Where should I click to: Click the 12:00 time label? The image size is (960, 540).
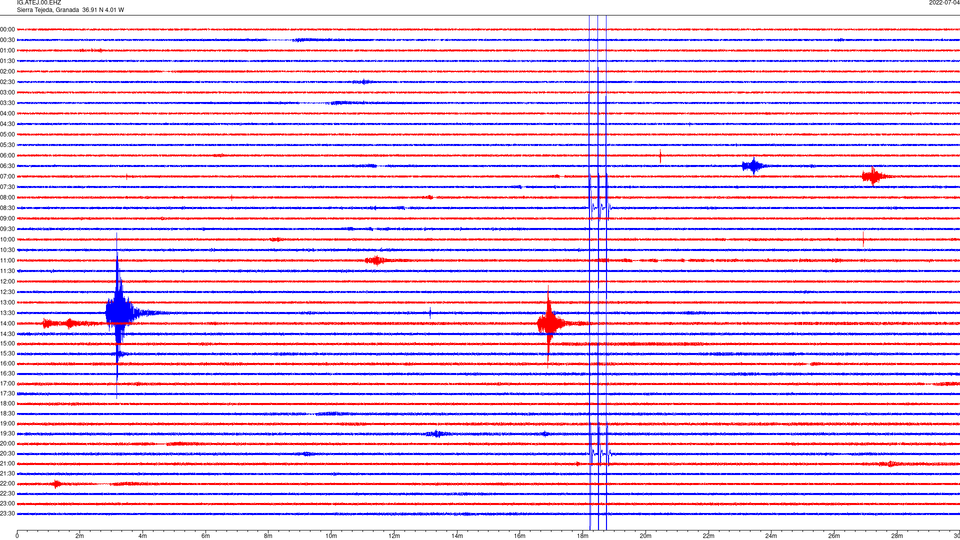(7, 282)
